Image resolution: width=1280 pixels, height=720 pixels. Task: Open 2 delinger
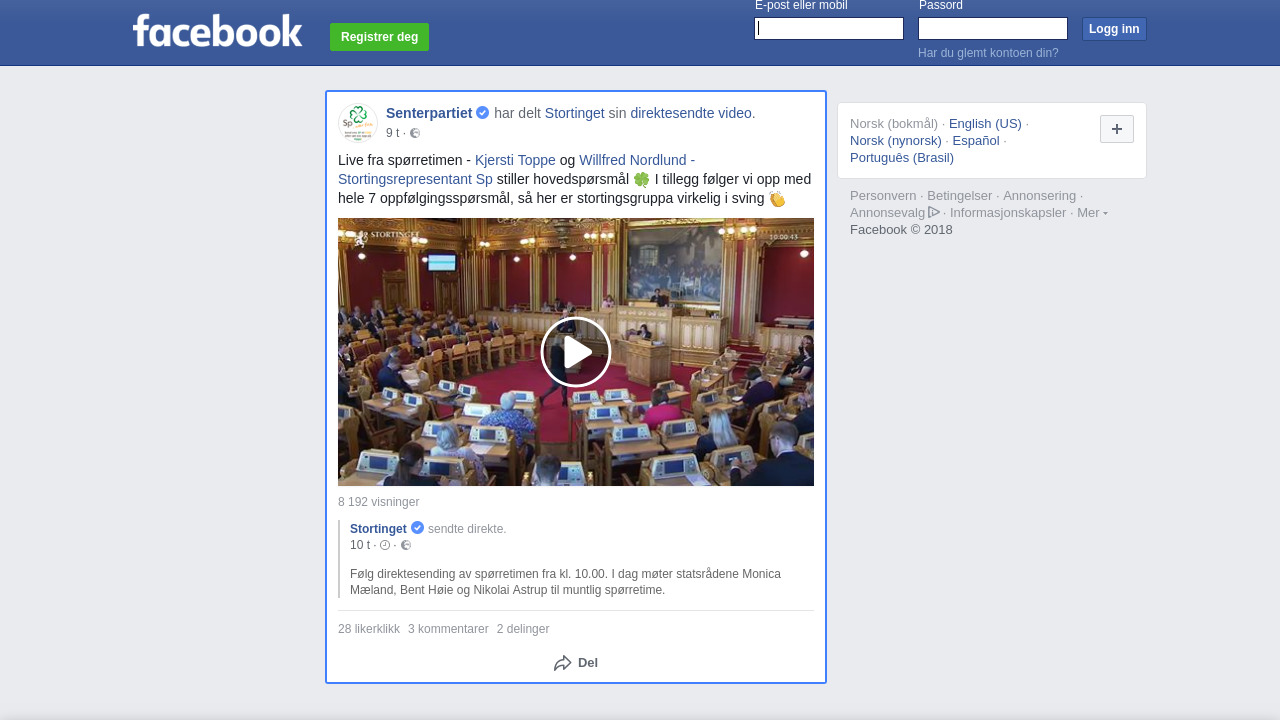click(523, 629)
